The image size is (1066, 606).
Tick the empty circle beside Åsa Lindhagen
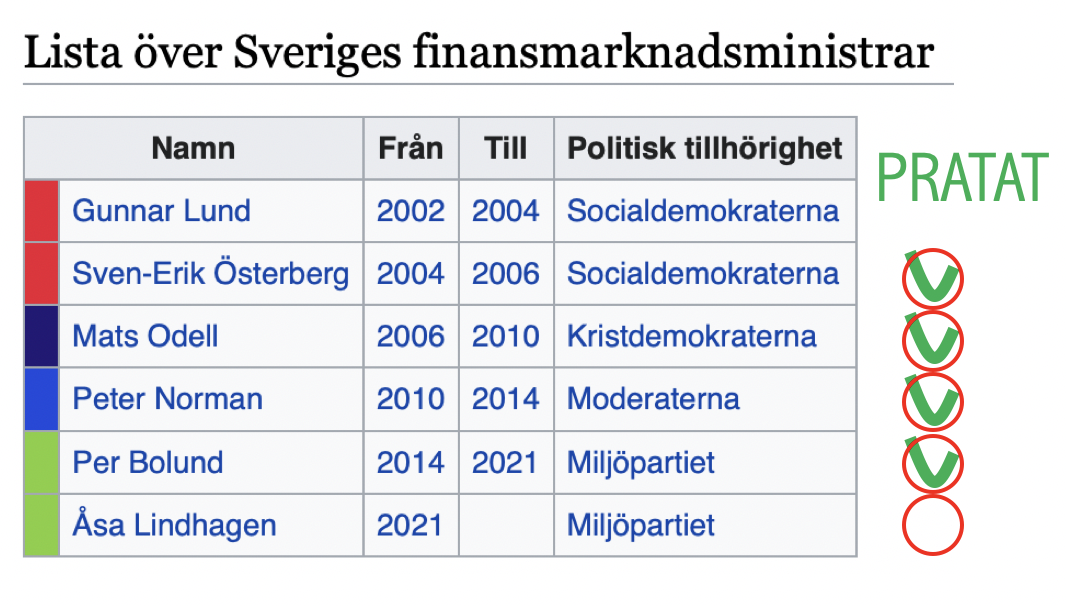click(x=932, y=525)
